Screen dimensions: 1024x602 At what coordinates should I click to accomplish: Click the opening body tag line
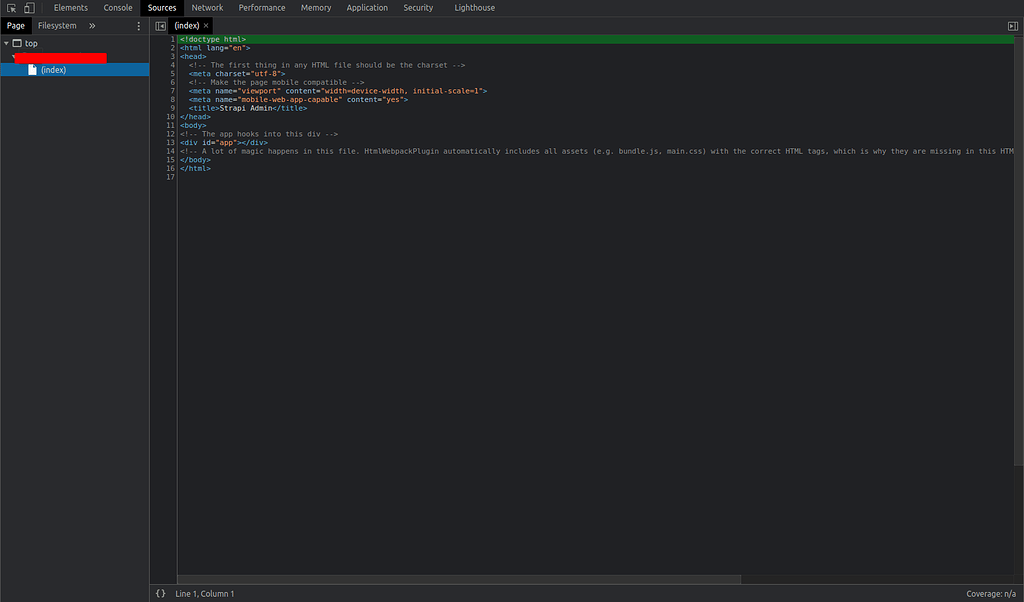[193, 125]
